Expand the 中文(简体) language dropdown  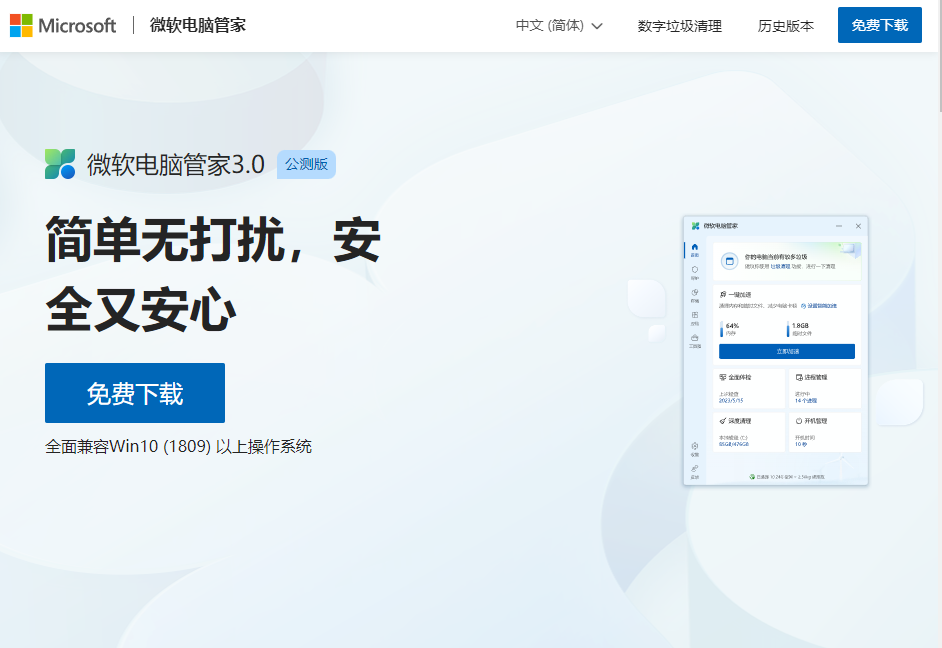click(558, 25)
